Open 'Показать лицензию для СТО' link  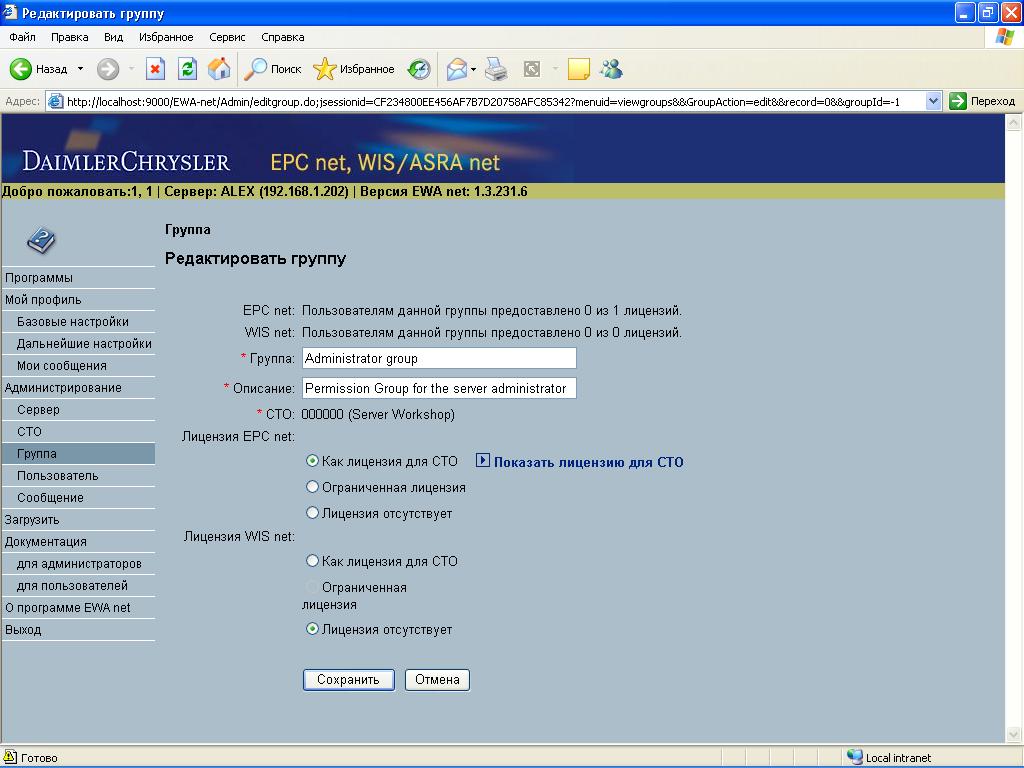click(x=588, y=462)
